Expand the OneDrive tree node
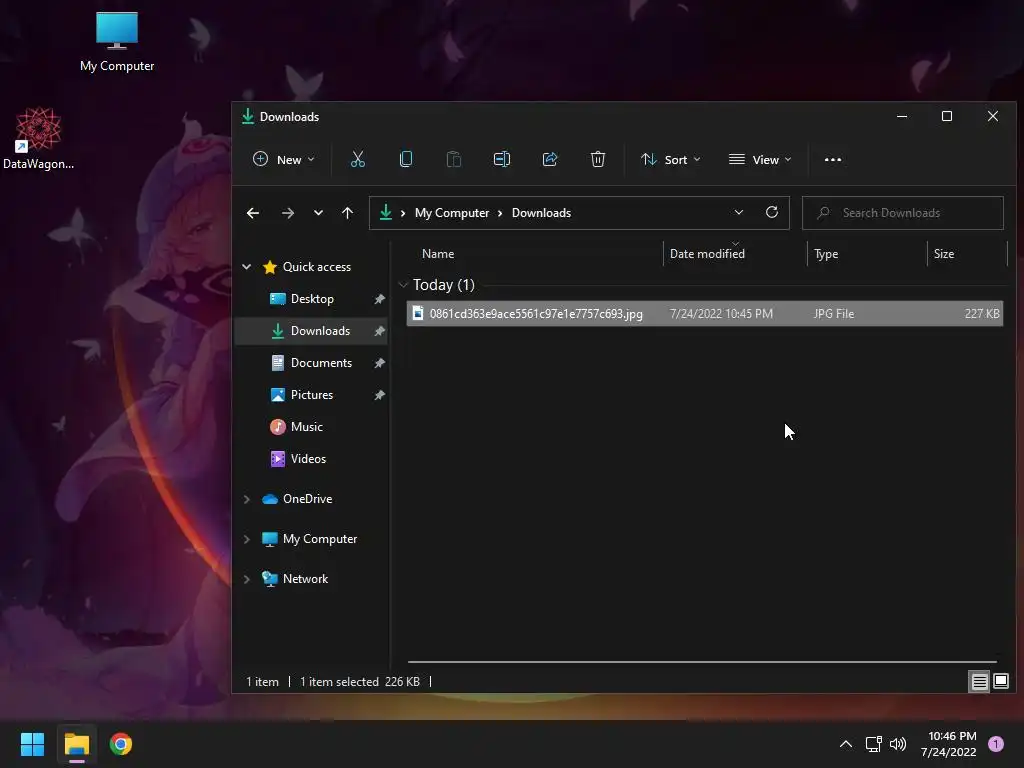Image resolution: width=1024 pixels, height=768 pixels. [x=247, y=499]
